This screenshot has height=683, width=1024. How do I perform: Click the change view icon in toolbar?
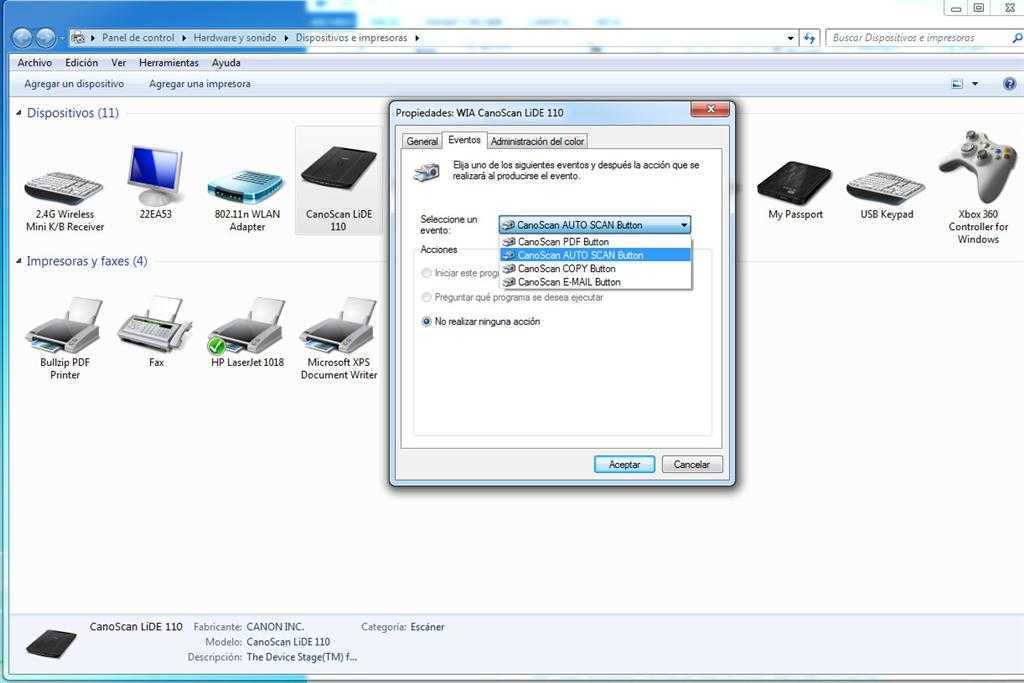coord(957,84)
